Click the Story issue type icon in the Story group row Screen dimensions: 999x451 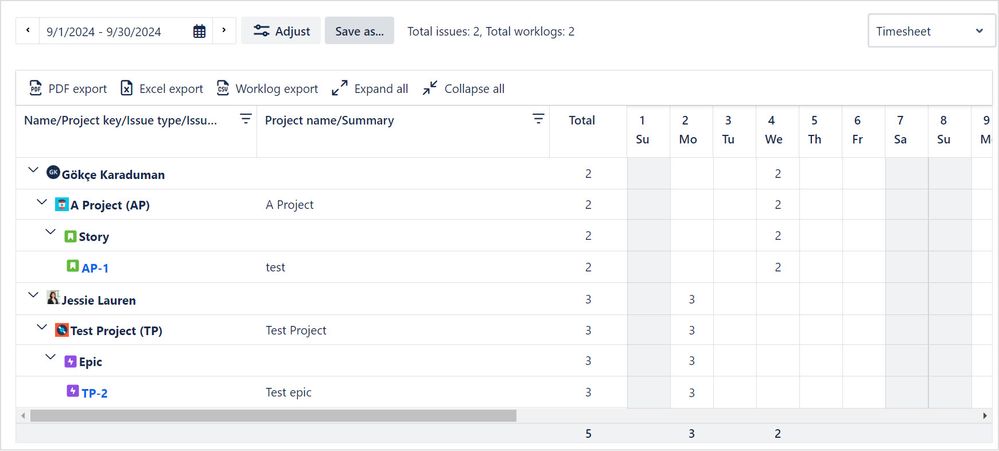point(71,236)
